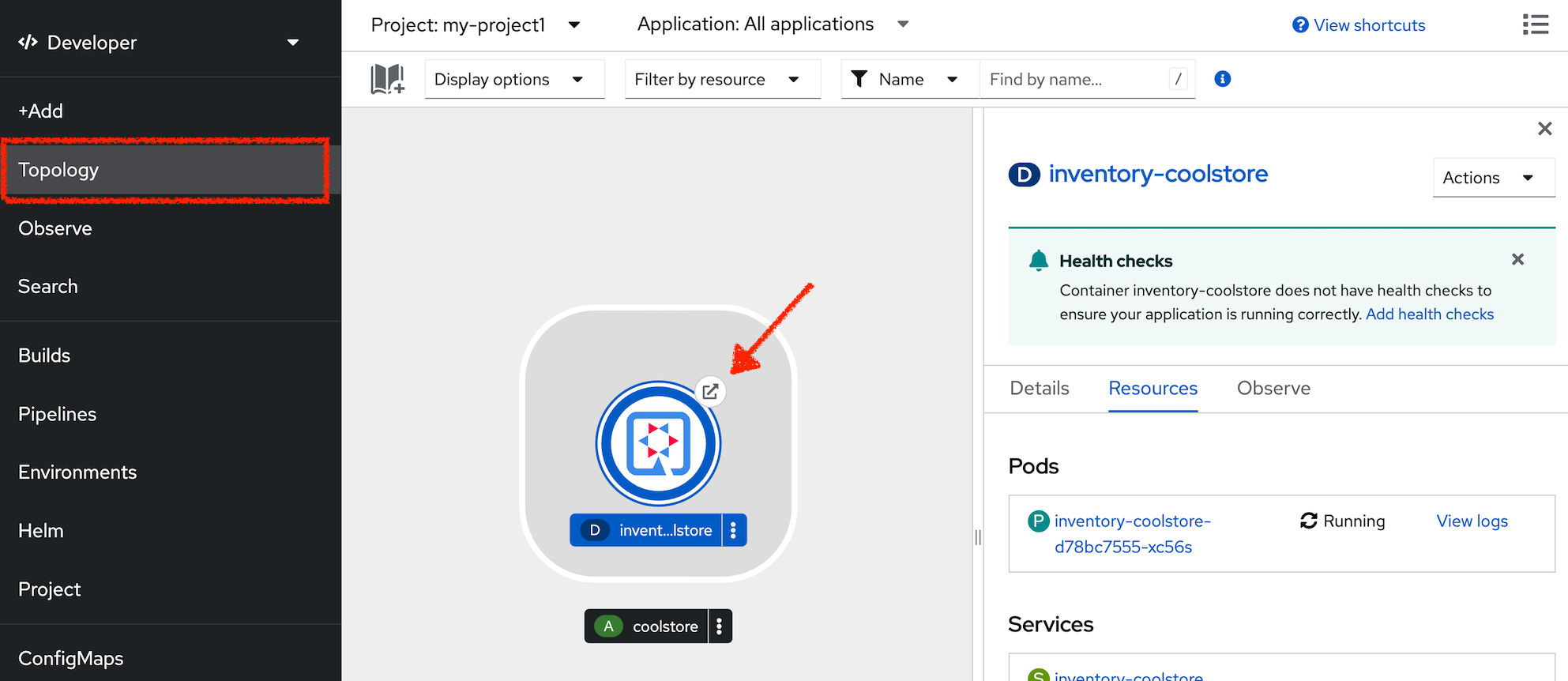Image resolution: width=1568 pixels, height=681 pixels.
Task: Select the Quarkus deployment node icon
Action: (x=658, y=443)
